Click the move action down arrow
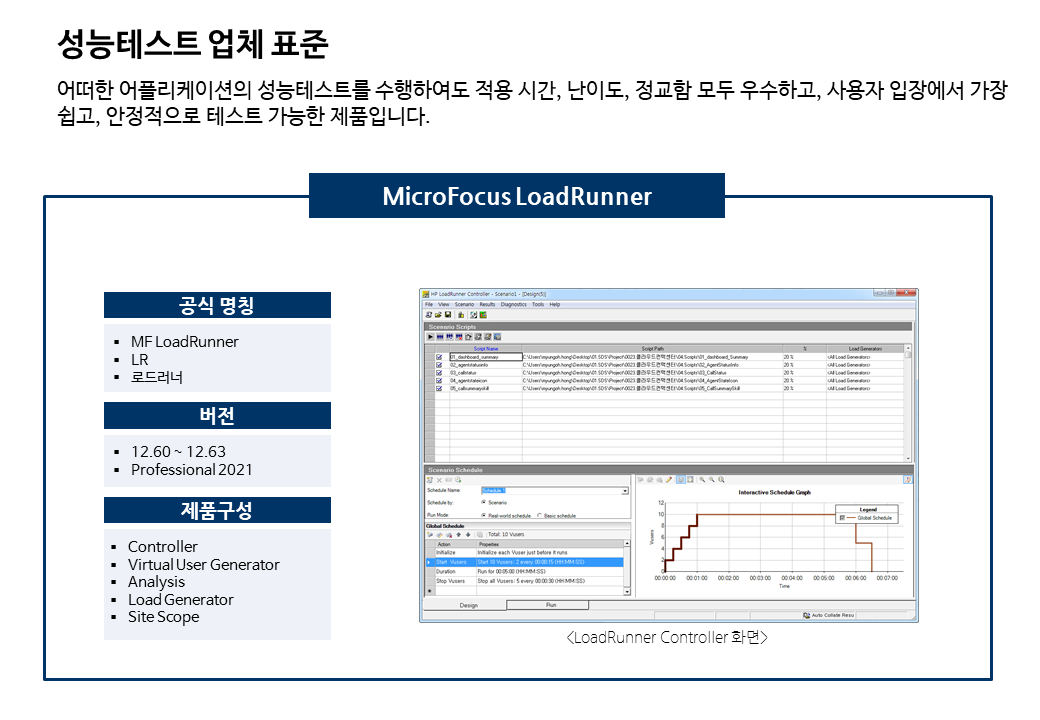The image size is (1040, 720). pos(468,534)
